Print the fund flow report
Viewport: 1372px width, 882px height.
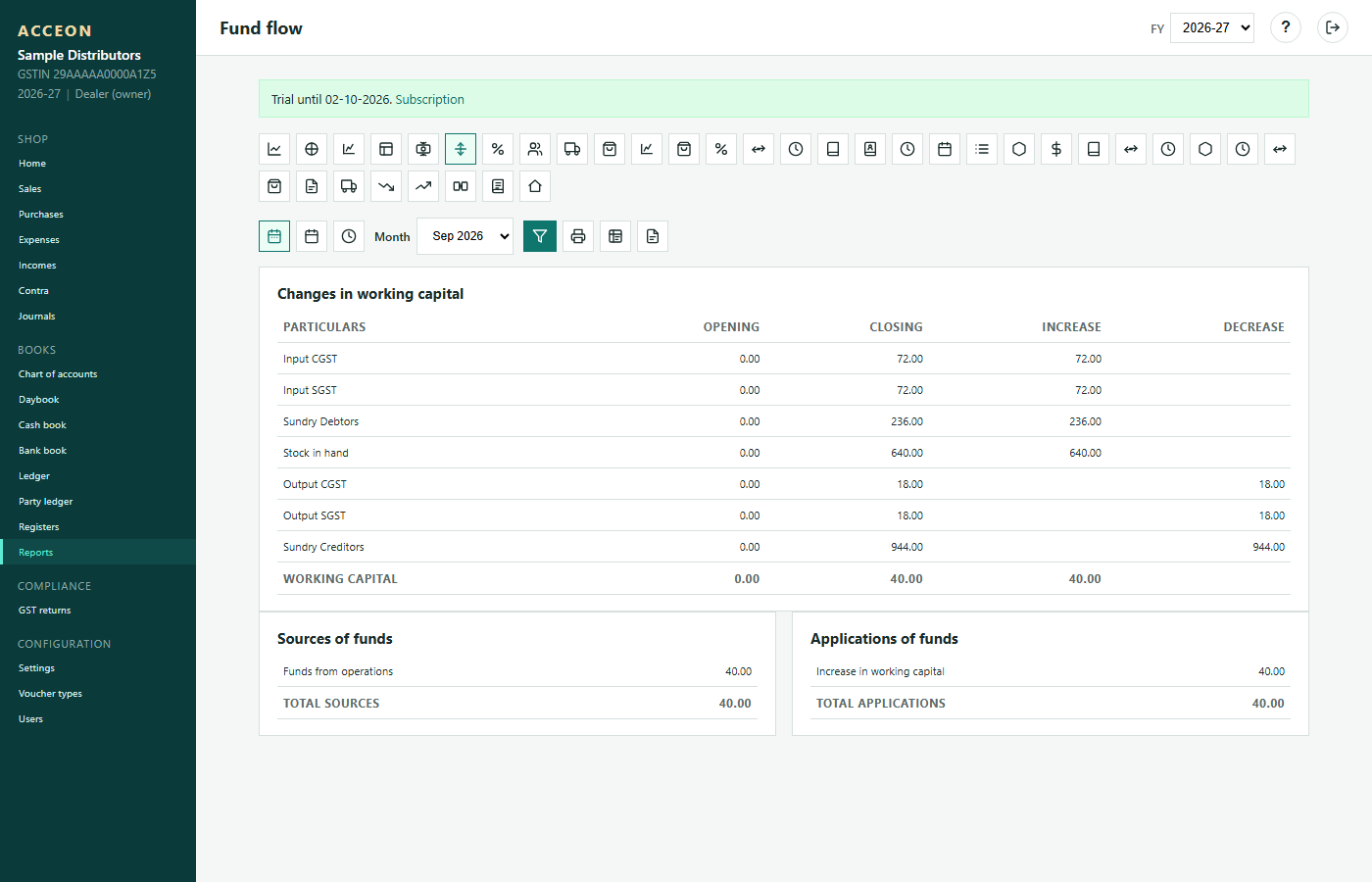pos(578,236)
